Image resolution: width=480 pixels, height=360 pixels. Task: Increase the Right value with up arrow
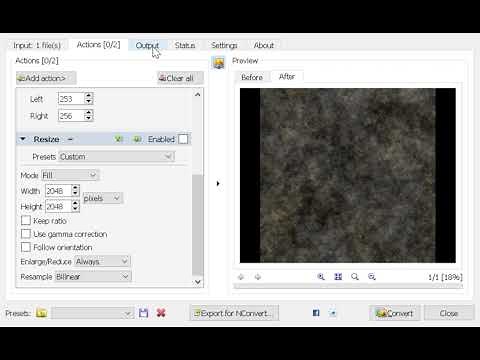[88, 113]
